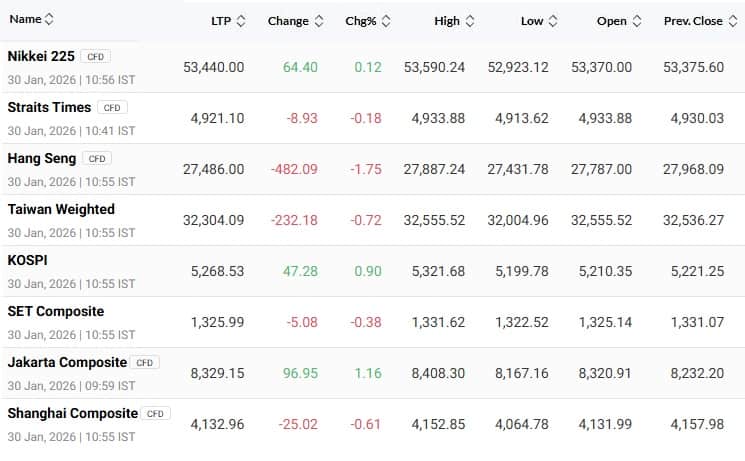Select SET Composite change value -5.08
The height and width of the screenshot is (461, 745).
coord(302,322)
